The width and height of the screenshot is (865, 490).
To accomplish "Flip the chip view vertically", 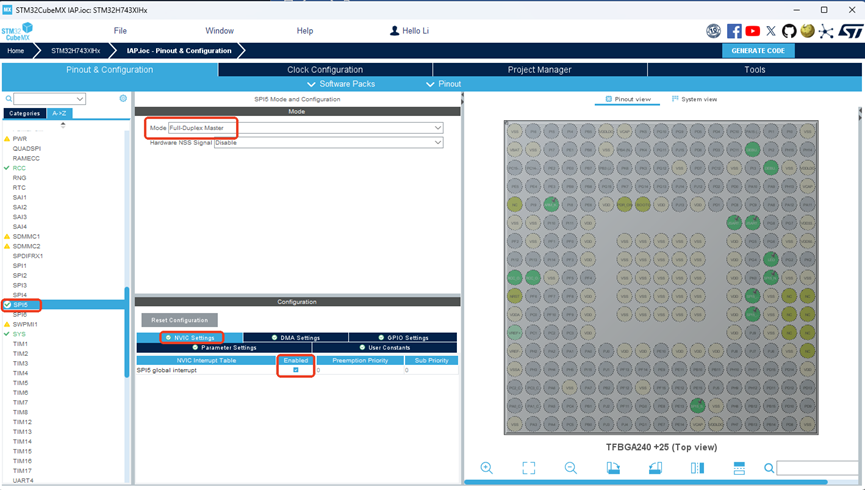I will tap(739, 468).
